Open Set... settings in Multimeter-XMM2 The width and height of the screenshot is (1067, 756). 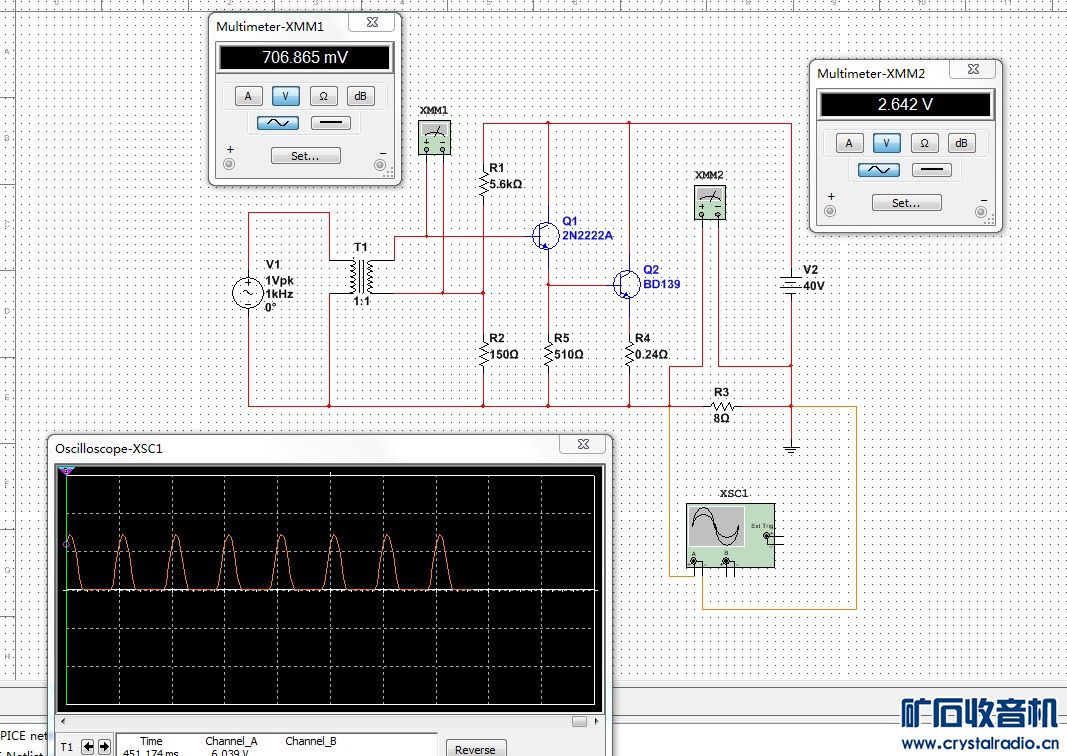[x=905, y=203]
